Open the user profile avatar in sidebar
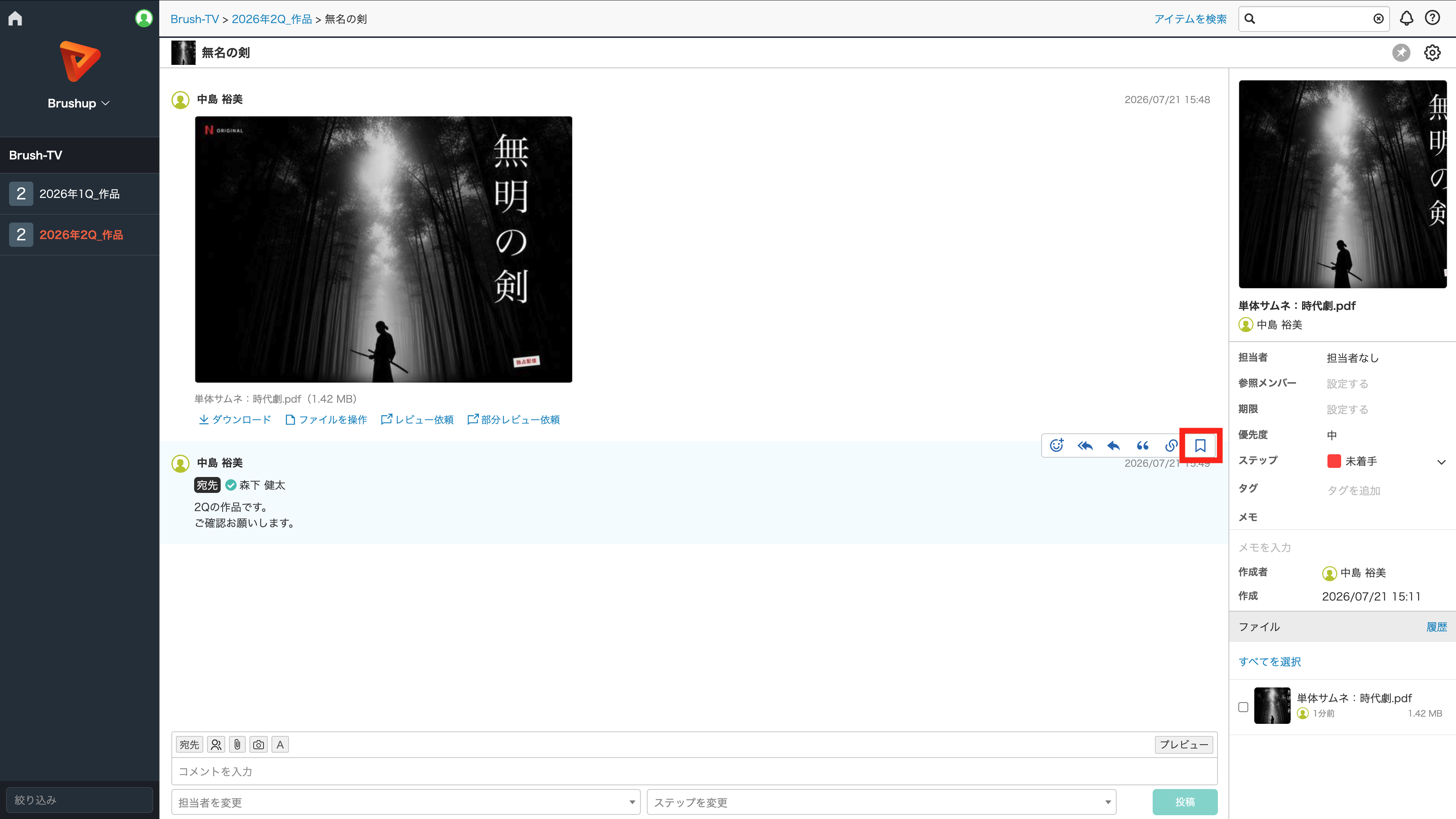1456x819 pixels. point(144,19)
